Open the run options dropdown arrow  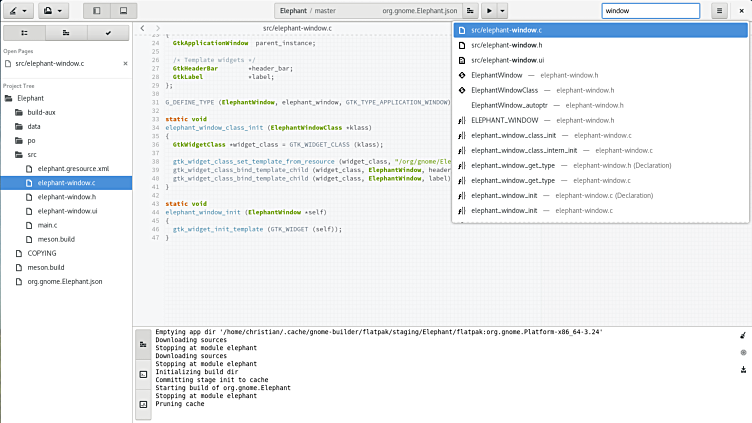[503, 10]
